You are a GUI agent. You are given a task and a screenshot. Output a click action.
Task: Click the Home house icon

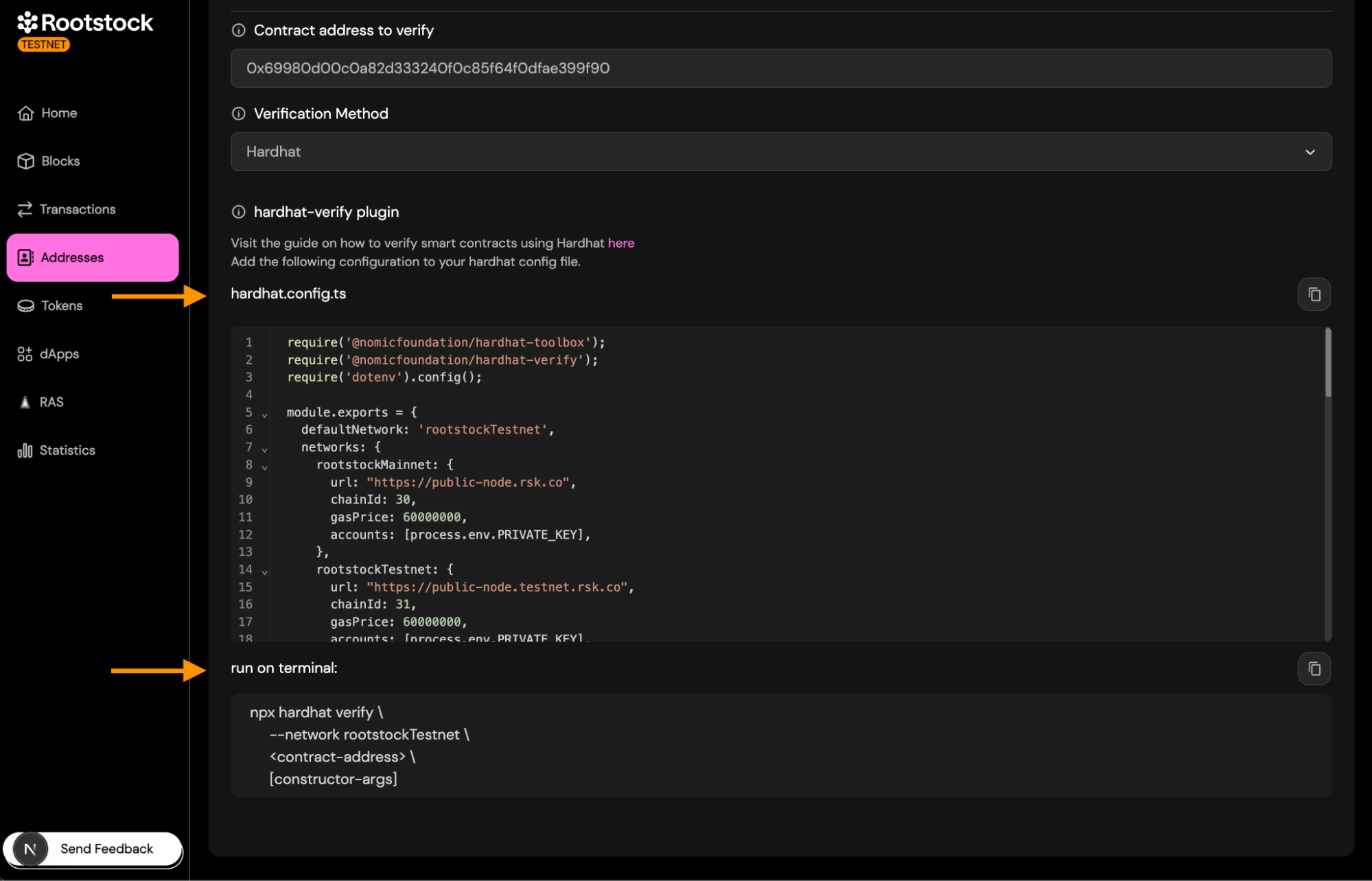coord(25,113)
